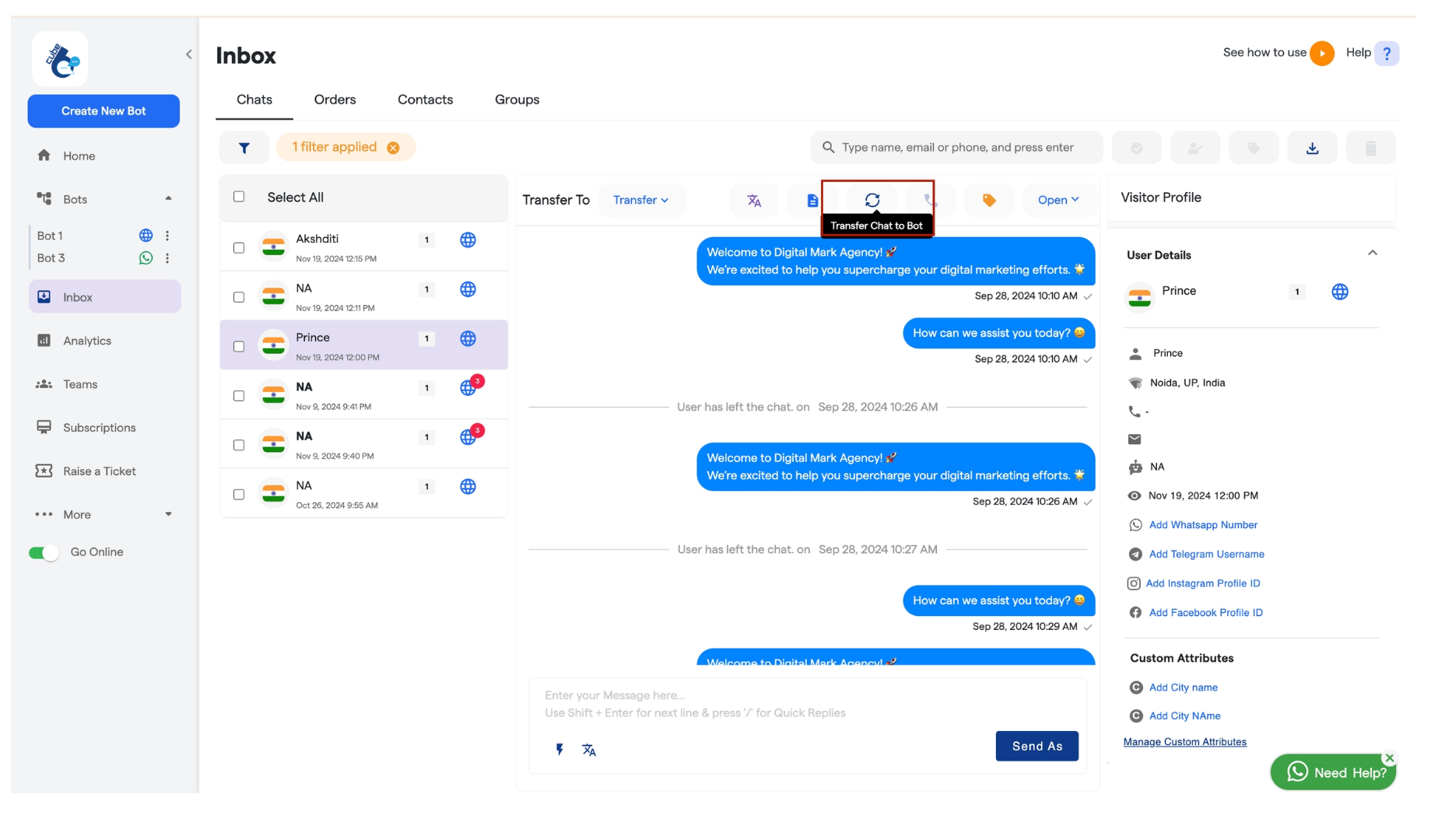Tick the checkbox for Akshditi chat
1452x840 pixels.
tap(239, 248)
